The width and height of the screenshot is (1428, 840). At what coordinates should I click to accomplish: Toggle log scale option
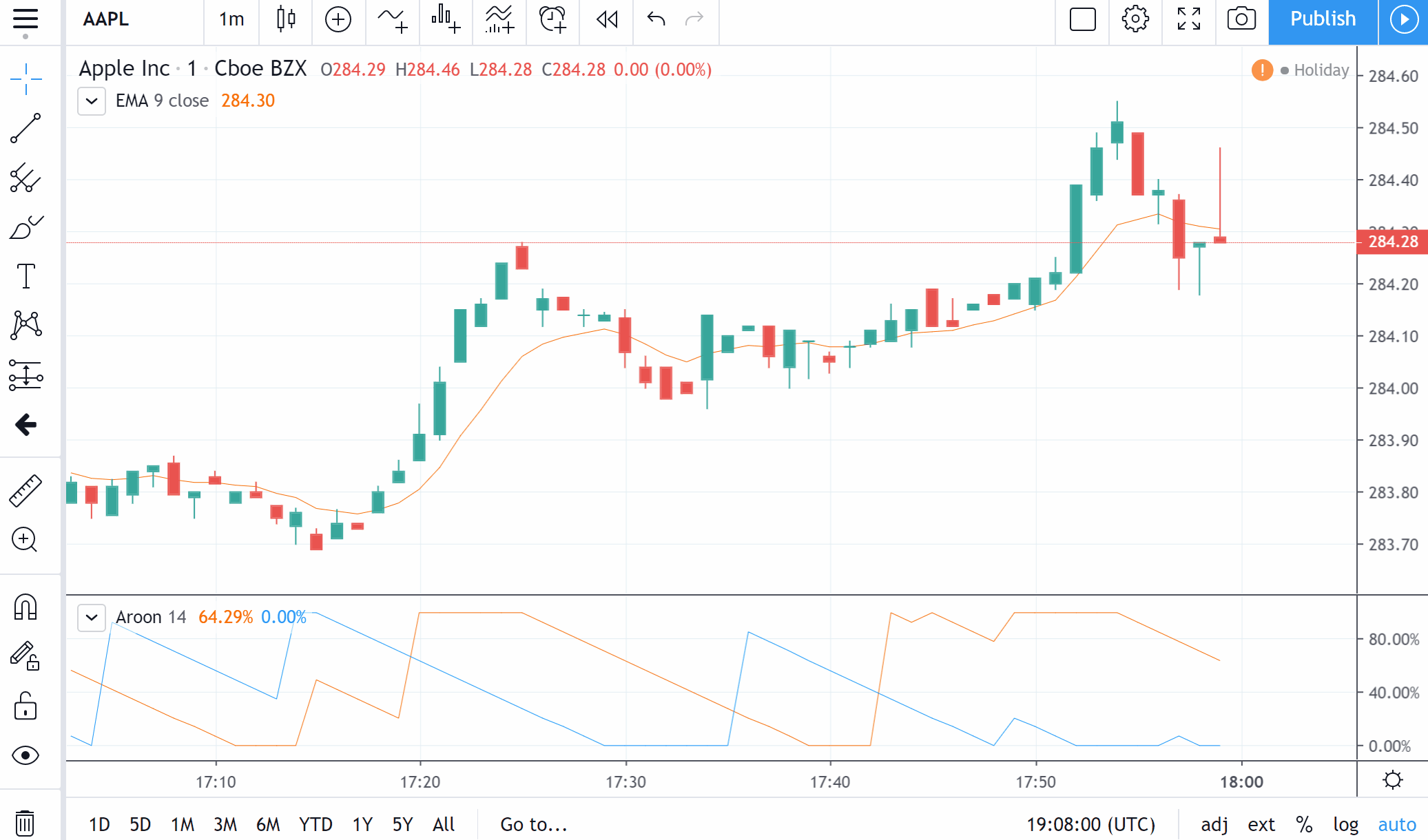pyautogui.click(x=1345, y=824)
